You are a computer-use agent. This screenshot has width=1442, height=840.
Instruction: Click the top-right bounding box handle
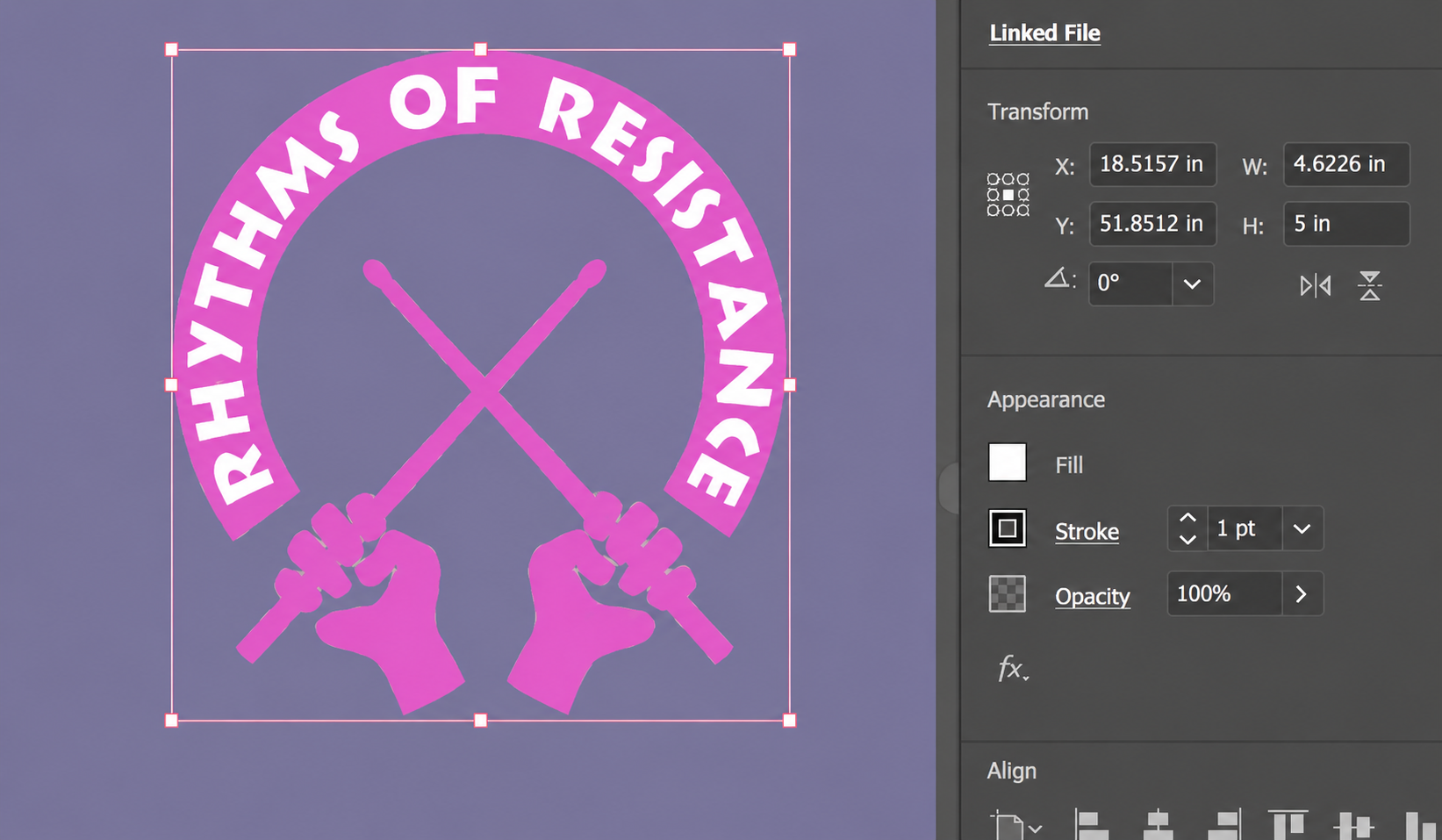click(789, 50)
